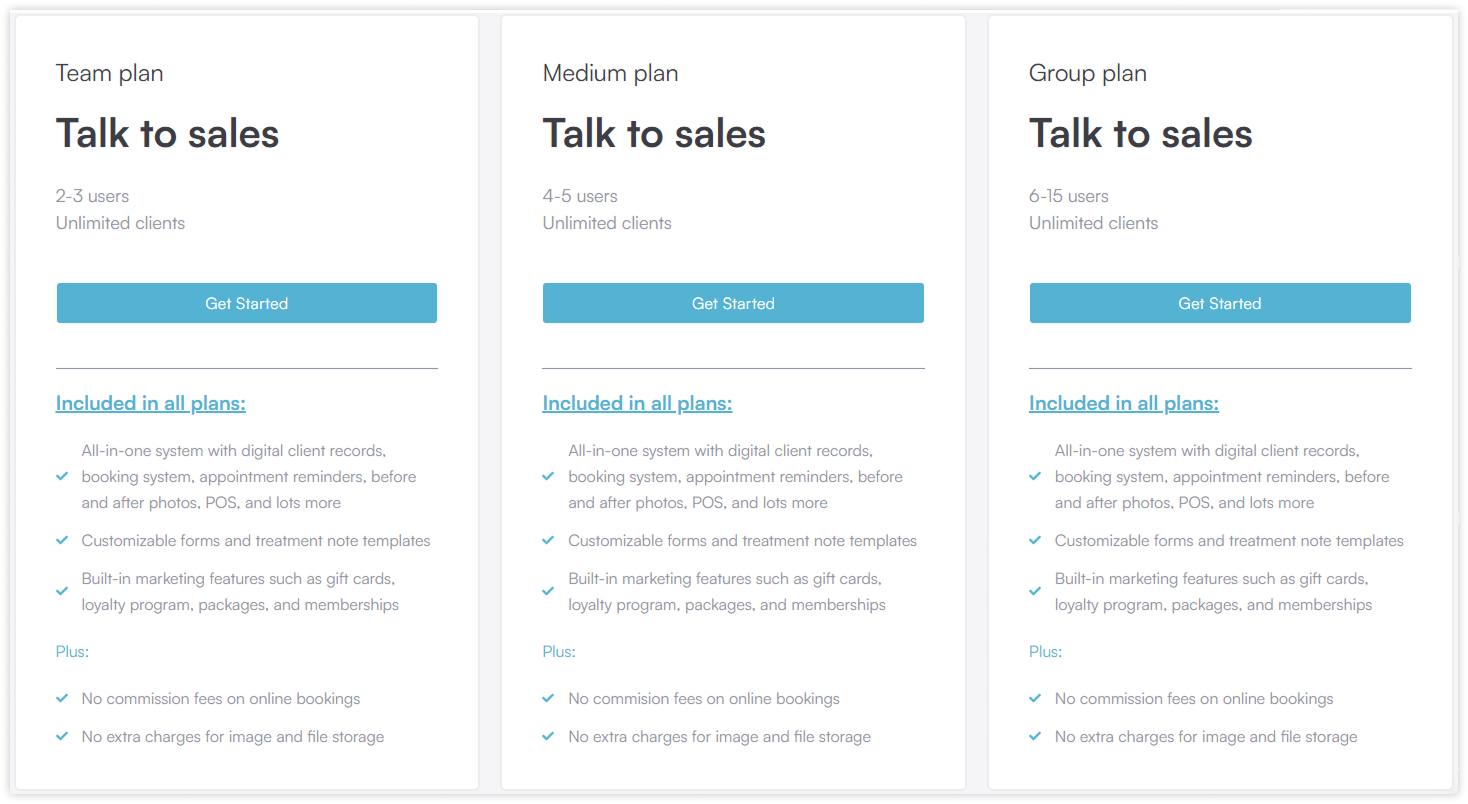Viewport: 1468px width, 804px height.
Task: Click Get Started under Team plan
Action: click(246, 303)
